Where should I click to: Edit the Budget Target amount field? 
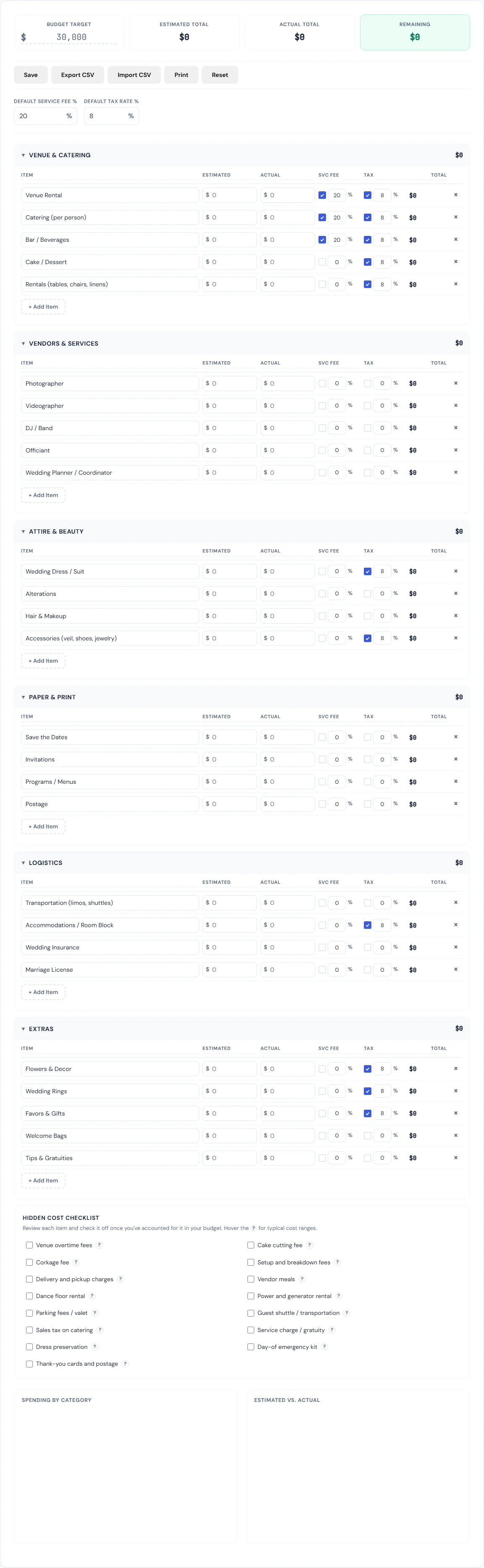click(72, 37)
